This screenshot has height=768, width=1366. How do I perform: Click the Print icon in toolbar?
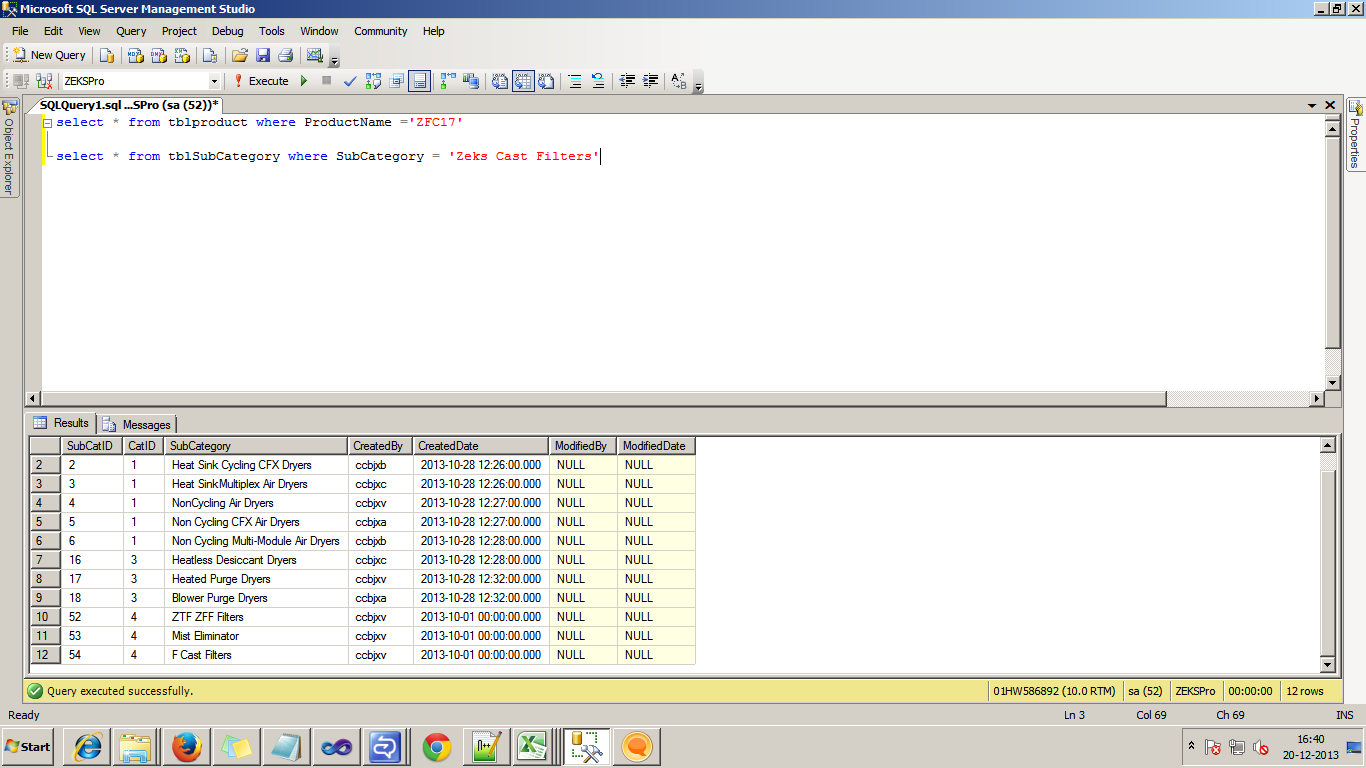(285, 55)
